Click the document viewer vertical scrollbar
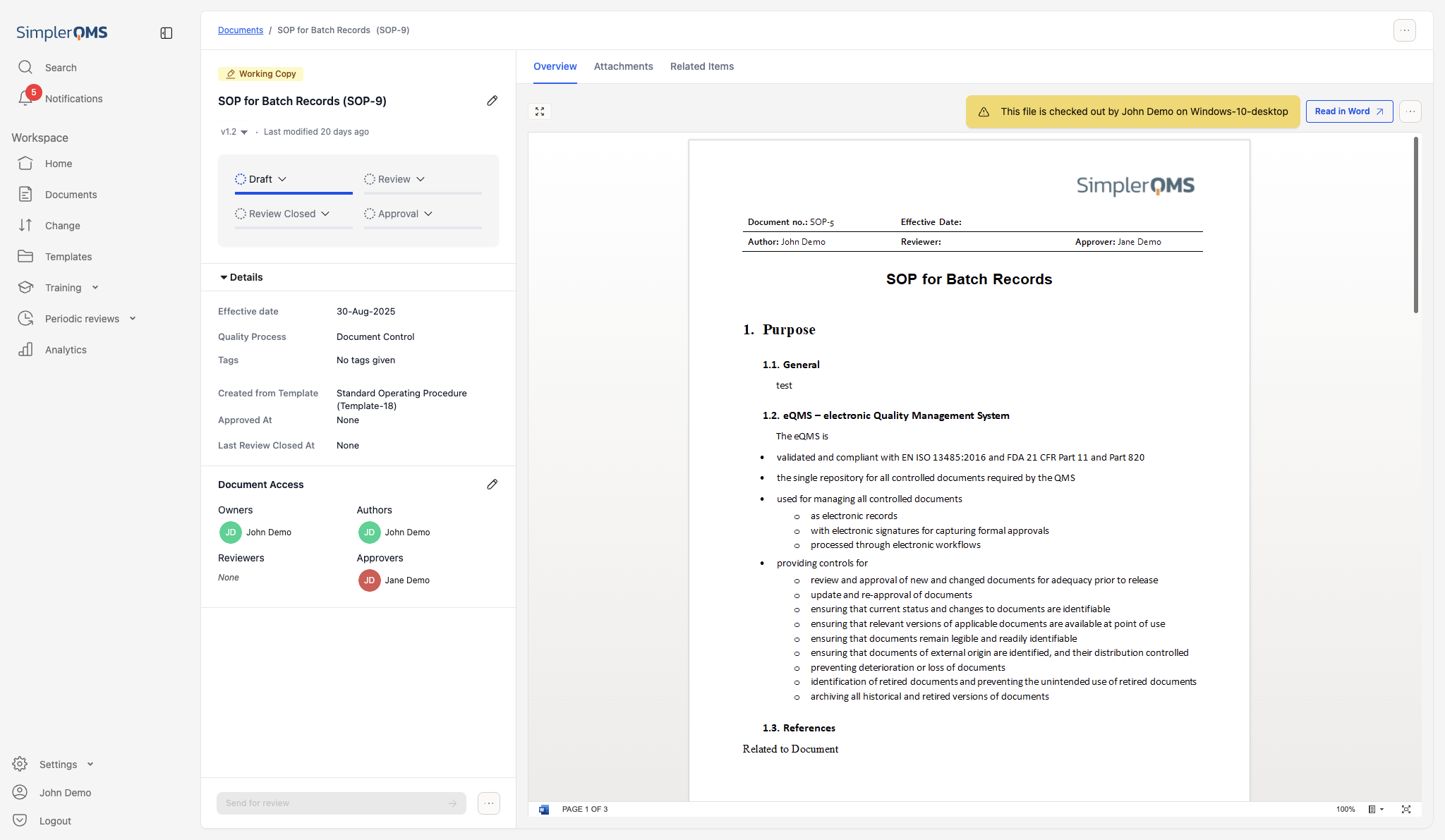1445x840 pixels. [x=1415, y=226]
